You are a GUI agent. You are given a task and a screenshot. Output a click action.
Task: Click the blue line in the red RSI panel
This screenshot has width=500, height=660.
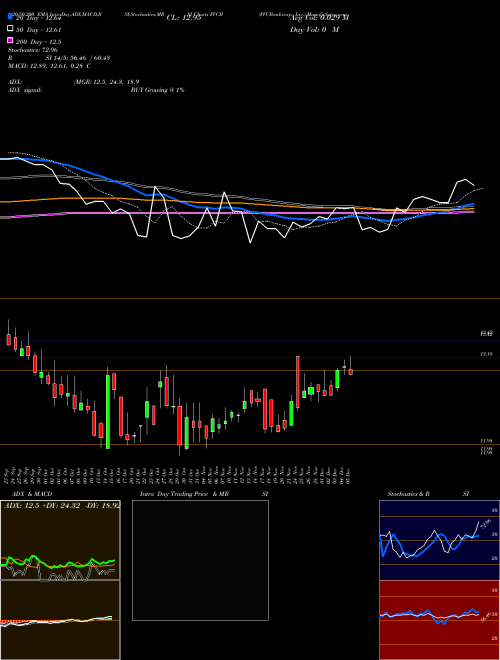[429, 614]
